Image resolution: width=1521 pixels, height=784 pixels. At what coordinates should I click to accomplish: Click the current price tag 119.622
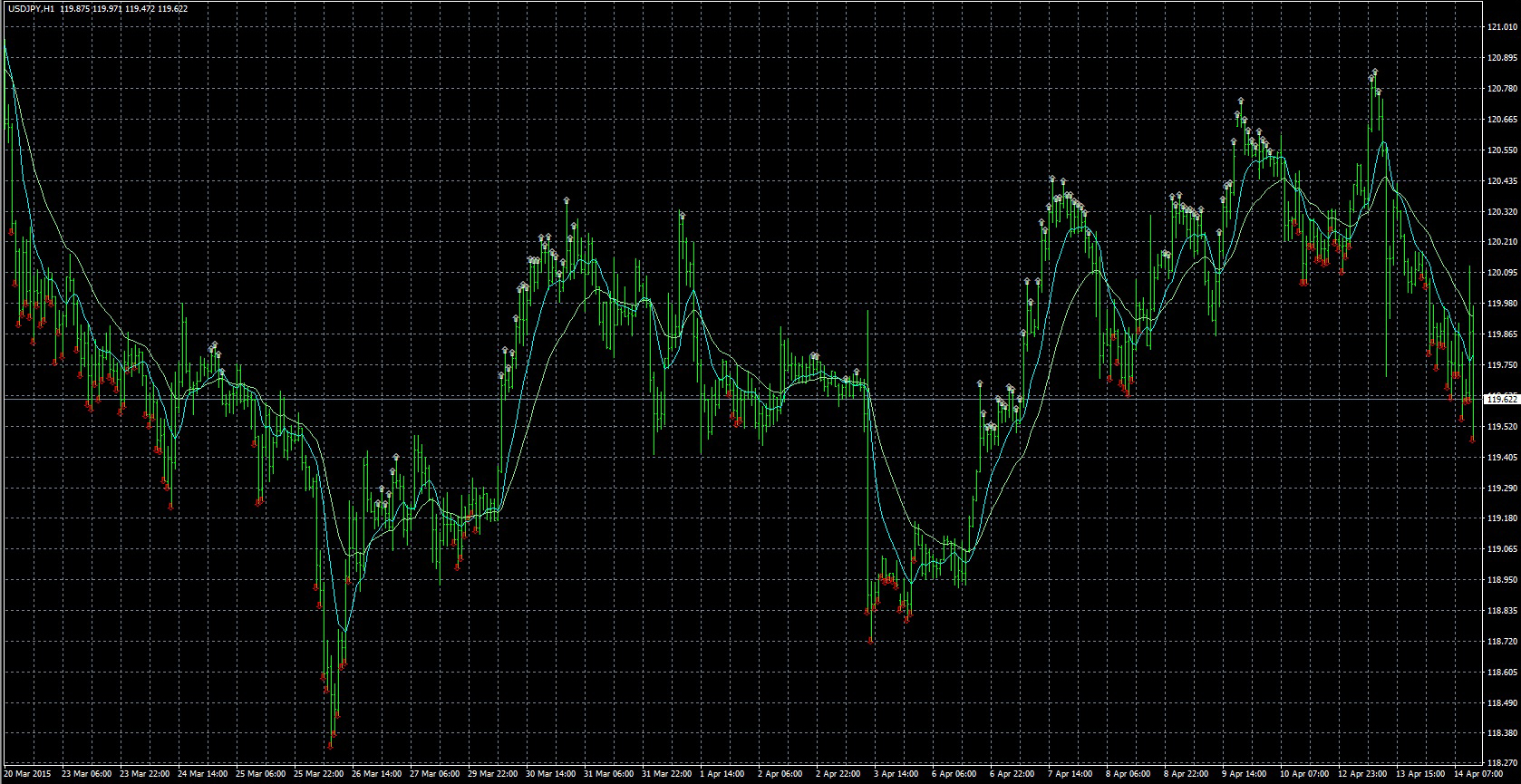point(1502,399)
